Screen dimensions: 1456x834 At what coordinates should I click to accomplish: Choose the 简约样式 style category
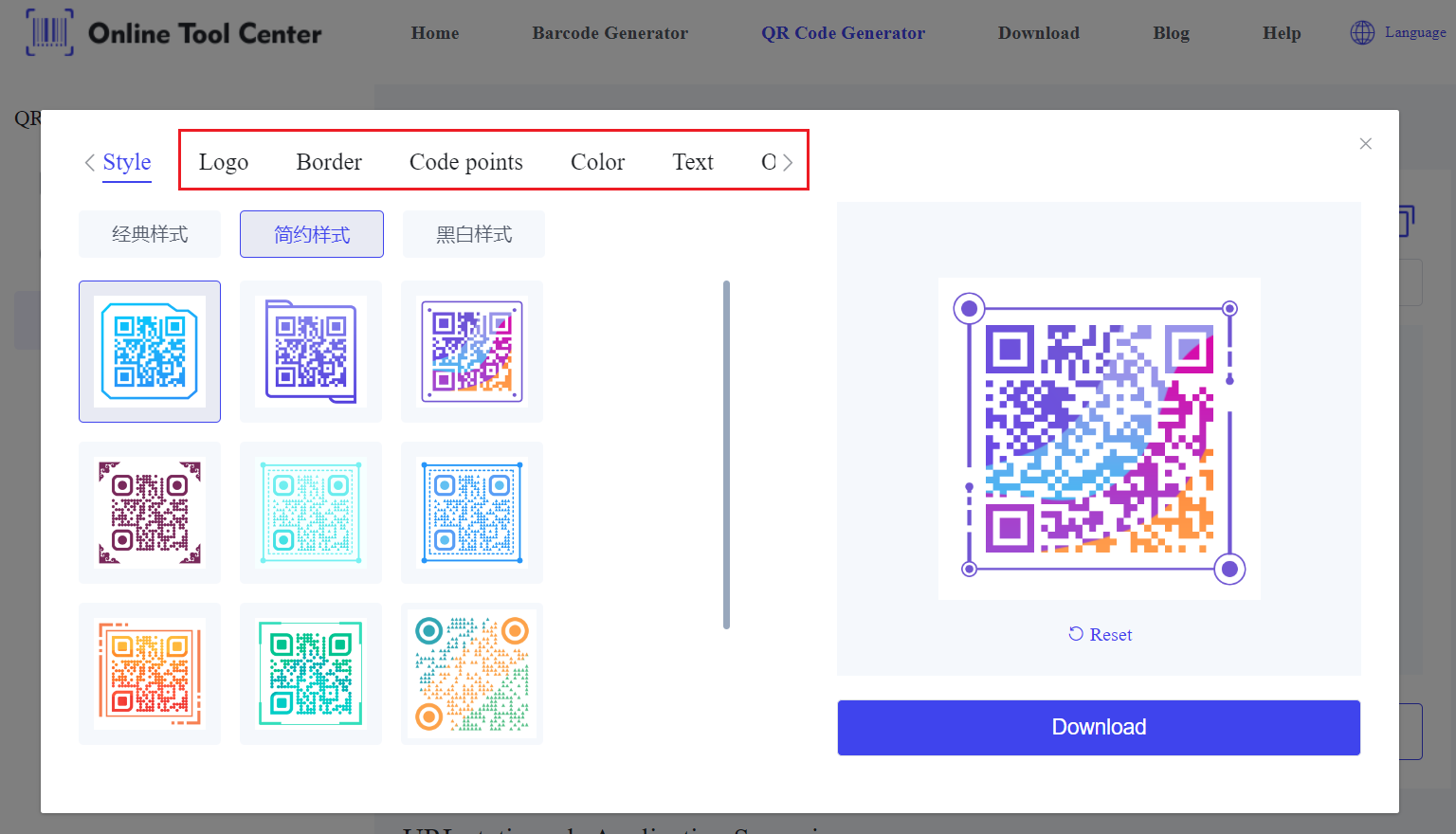(x=312, y=234)
